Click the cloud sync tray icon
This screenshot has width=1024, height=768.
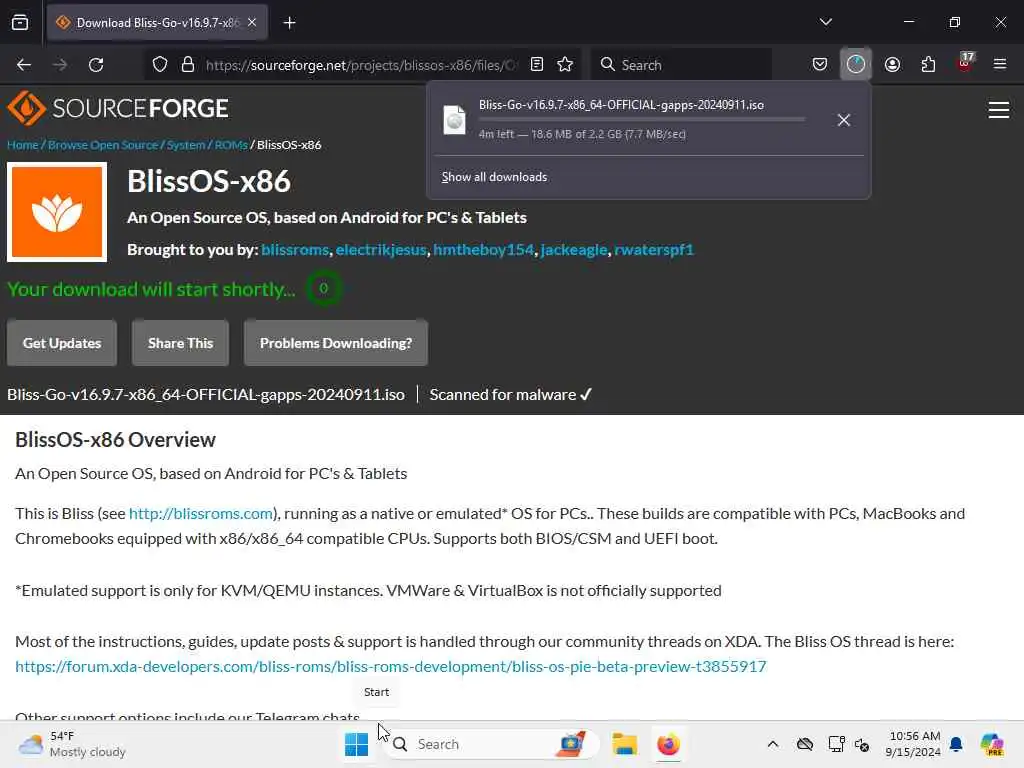coord(805,744)
